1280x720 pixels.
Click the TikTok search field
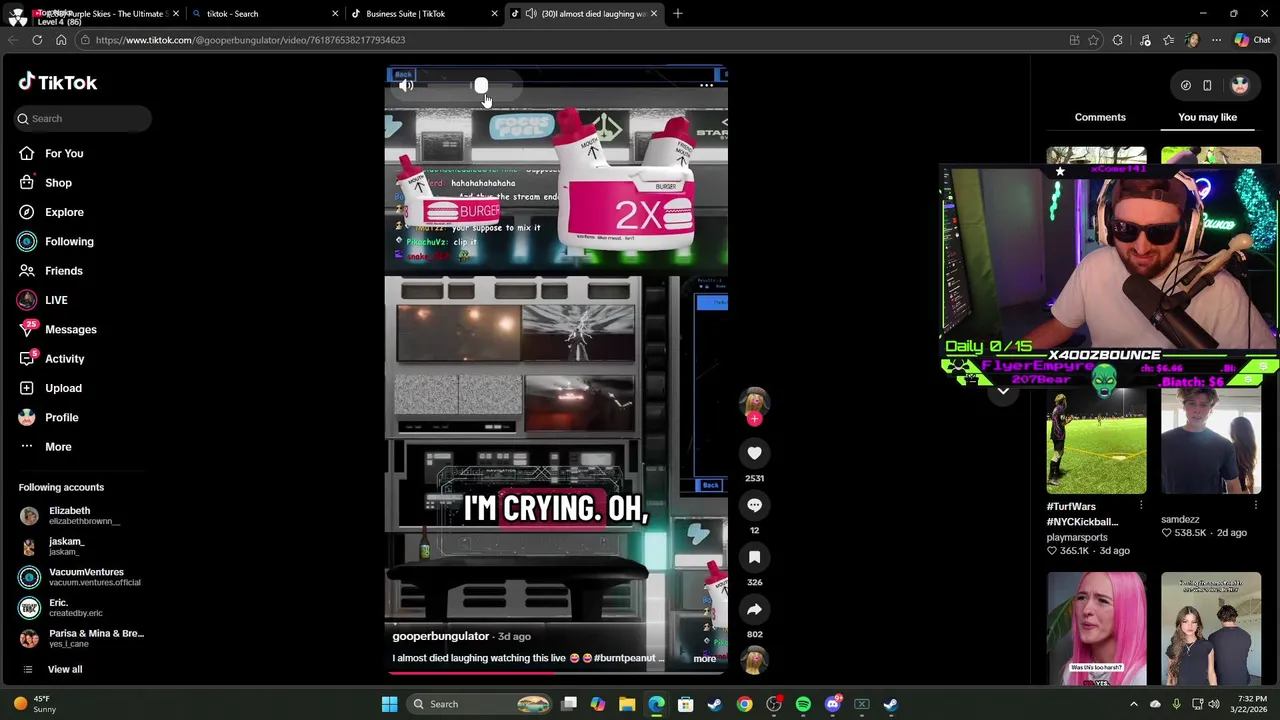point(84,119)
